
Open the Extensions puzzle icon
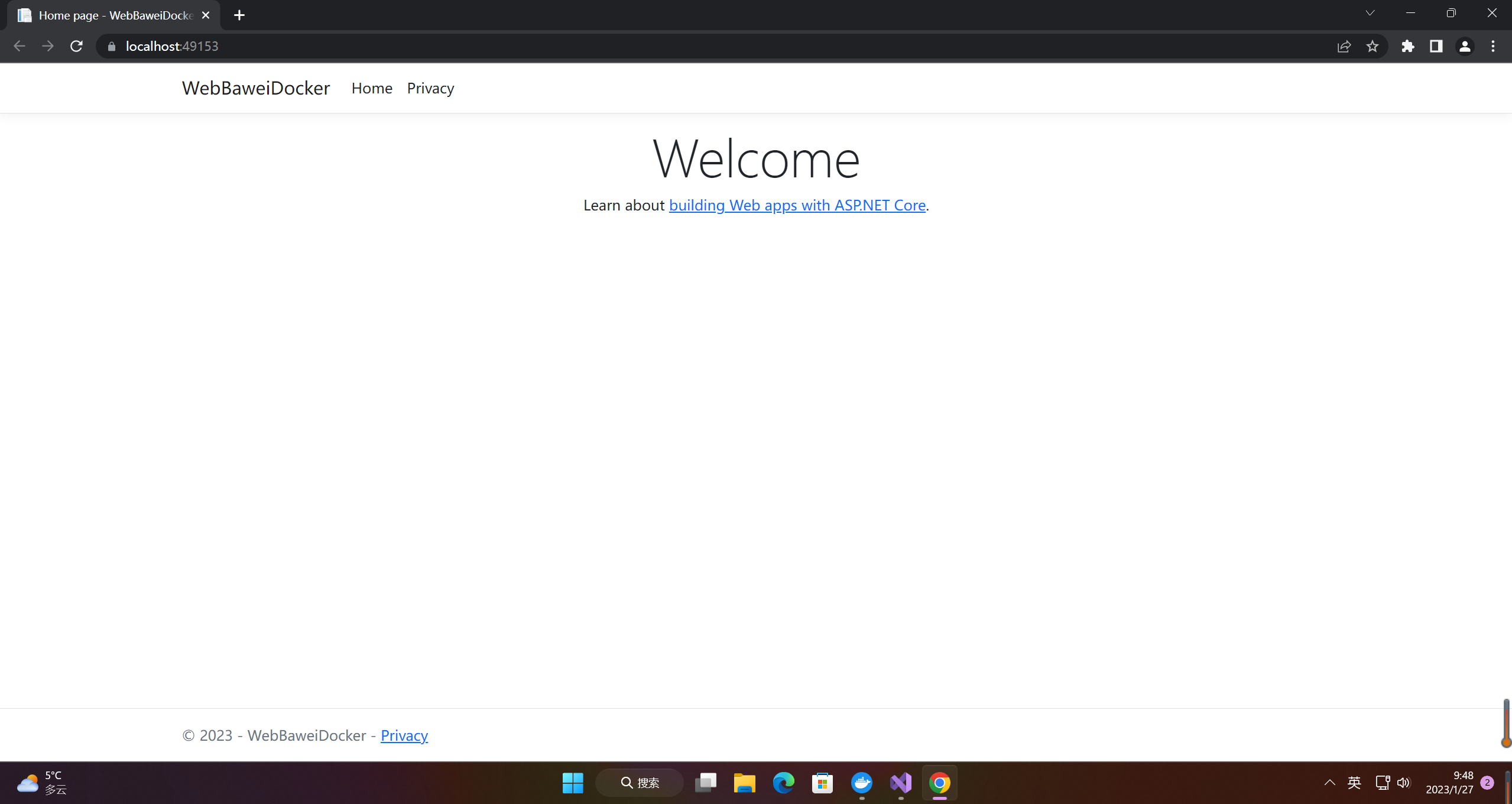(x=1408, y=46)
